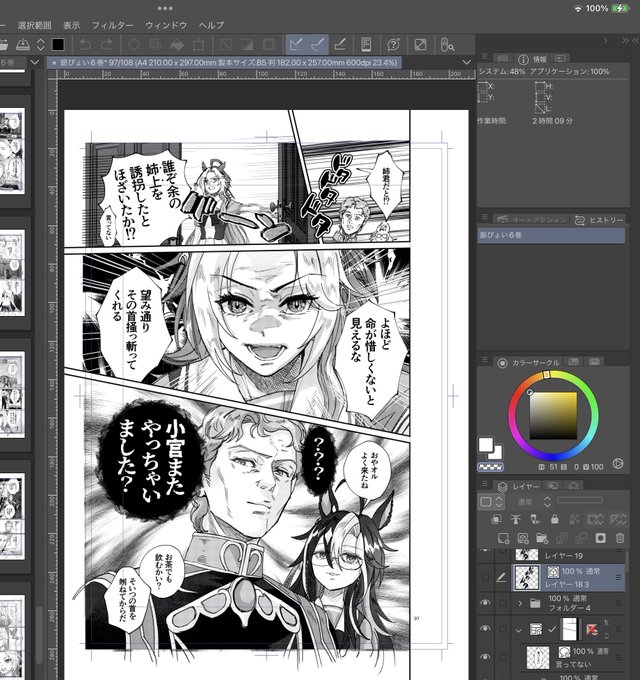Click the Undo arrow in the command bar

coord(85,45)
